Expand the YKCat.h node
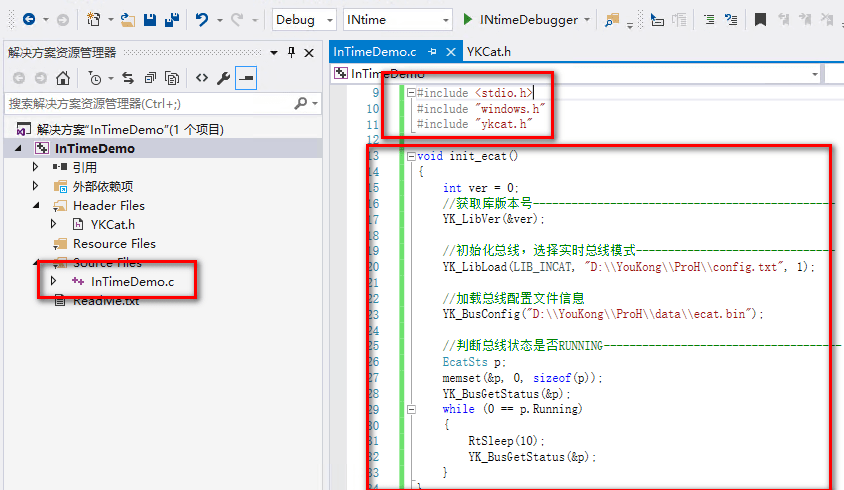This screenshot has width=844, height=490. 53,223
